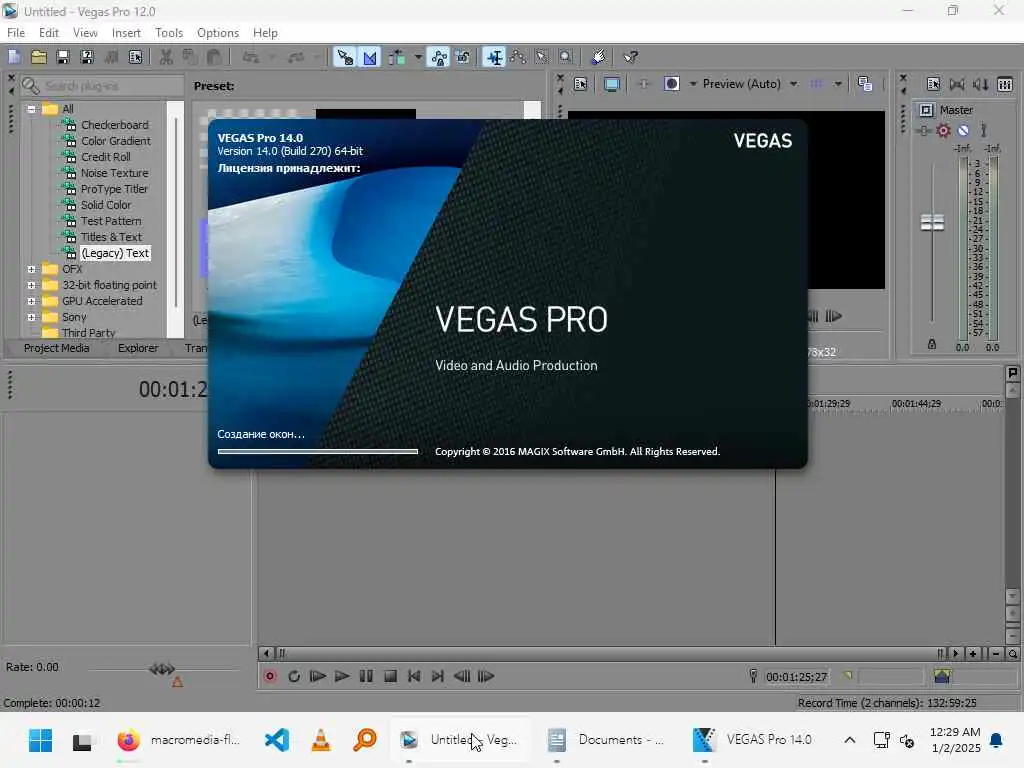Click the Master volume fader handle
1024x768 pixels.
(x=932, y=223)
